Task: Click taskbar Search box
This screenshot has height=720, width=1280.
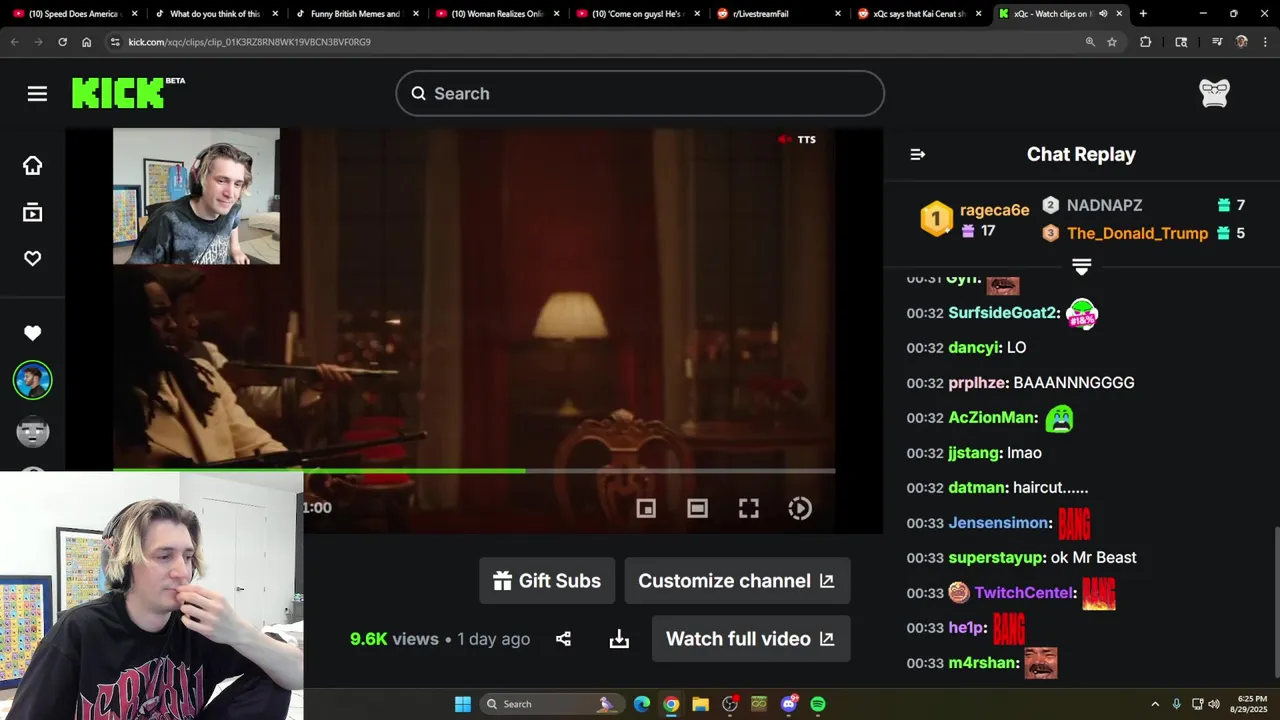Action: click(550, 704)
